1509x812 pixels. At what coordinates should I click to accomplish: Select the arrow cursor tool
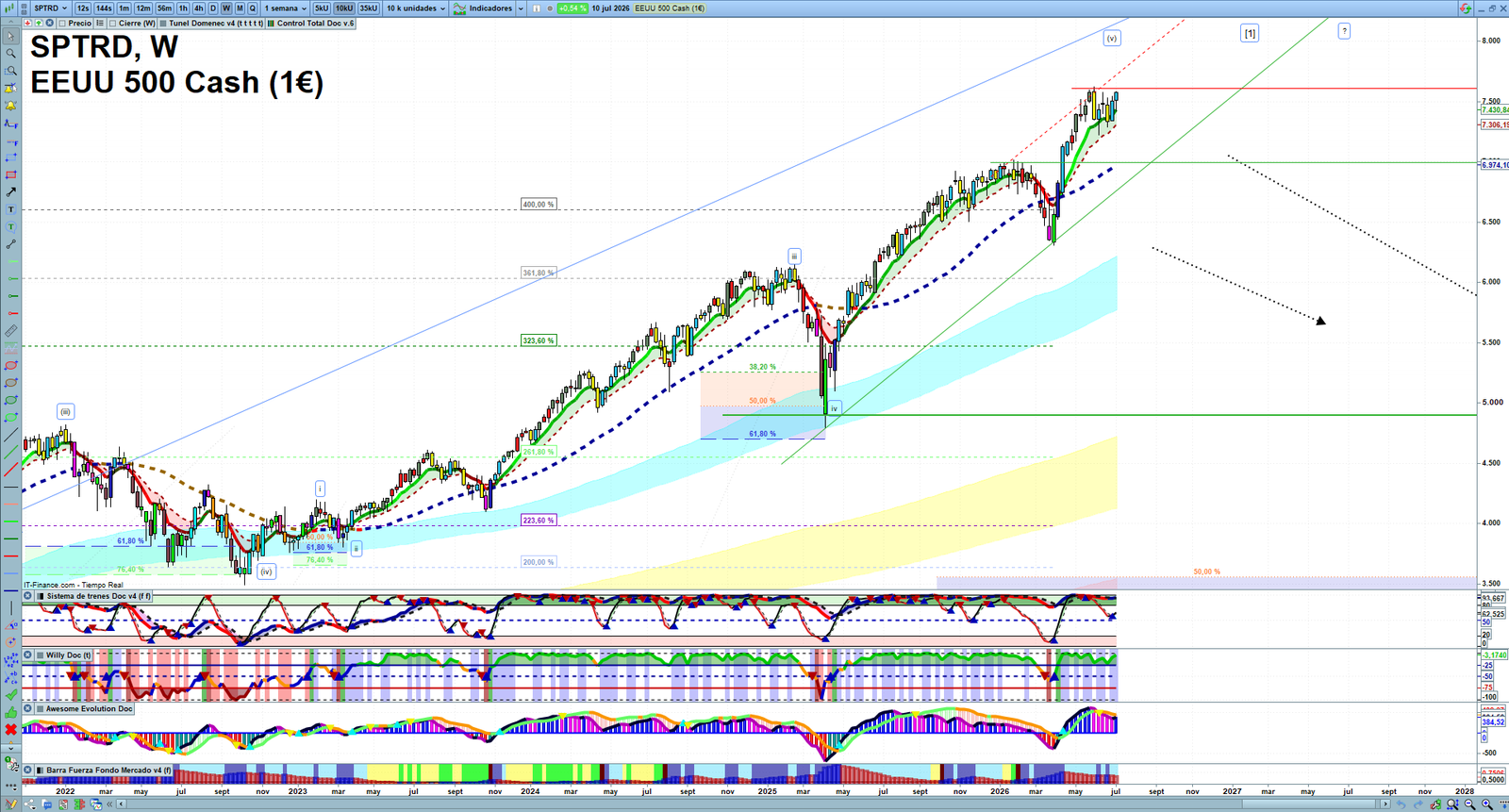(x=10, y=37)
